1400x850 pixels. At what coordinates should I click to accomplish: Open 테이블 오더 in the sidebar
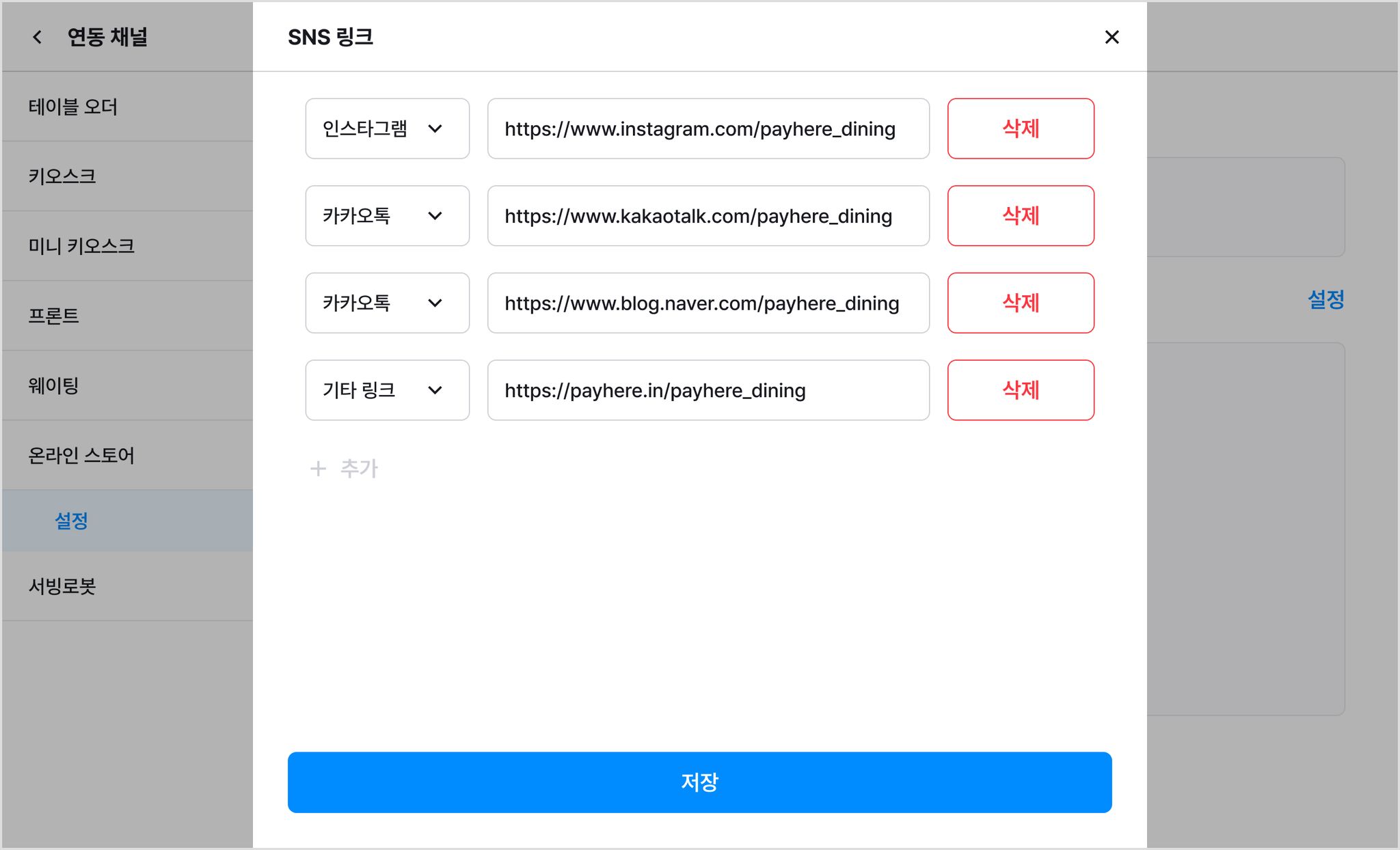pos(127,107)
